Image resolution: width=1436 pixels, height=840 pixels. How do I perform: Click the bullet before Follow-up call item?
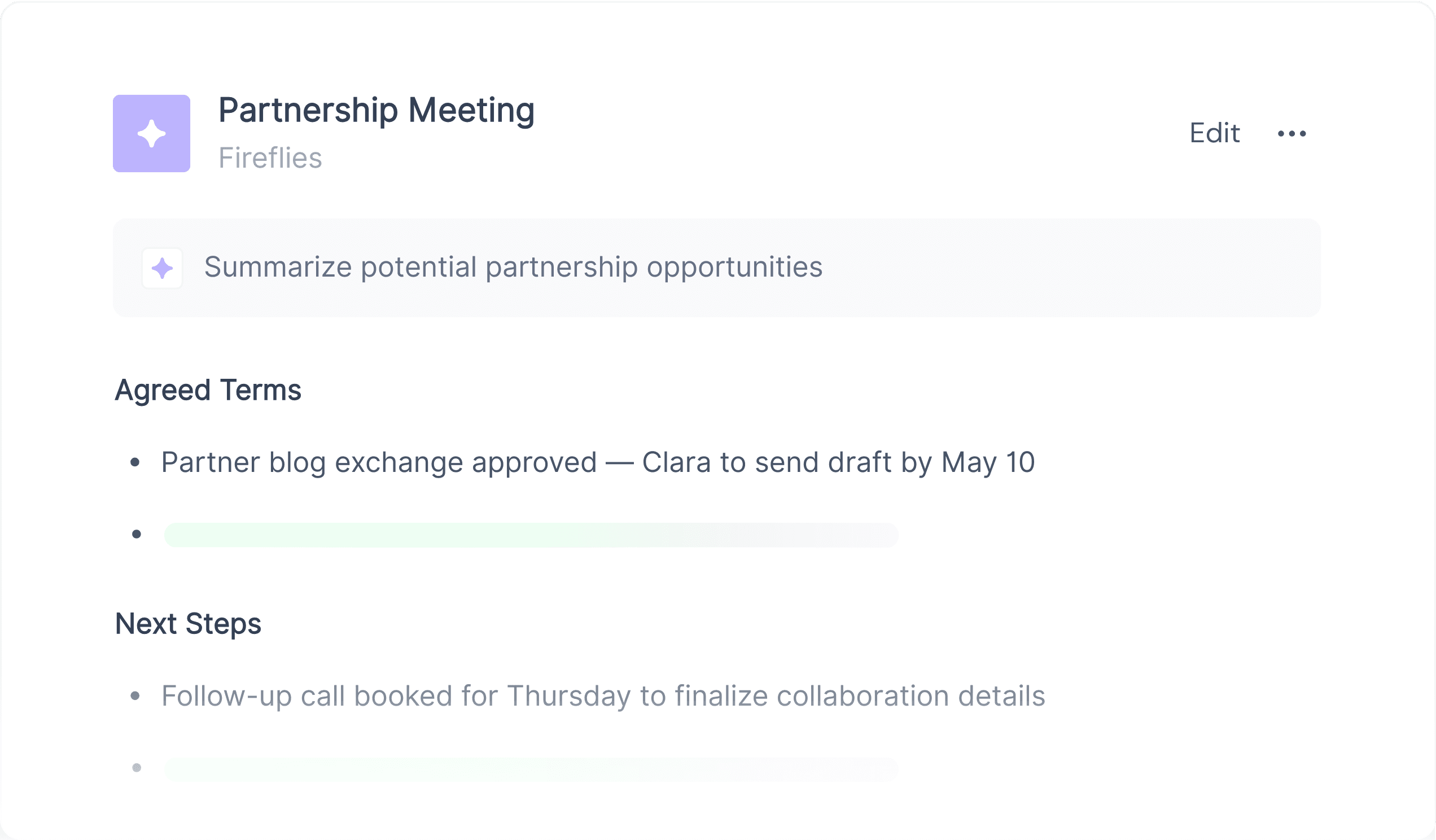point(135,696)
